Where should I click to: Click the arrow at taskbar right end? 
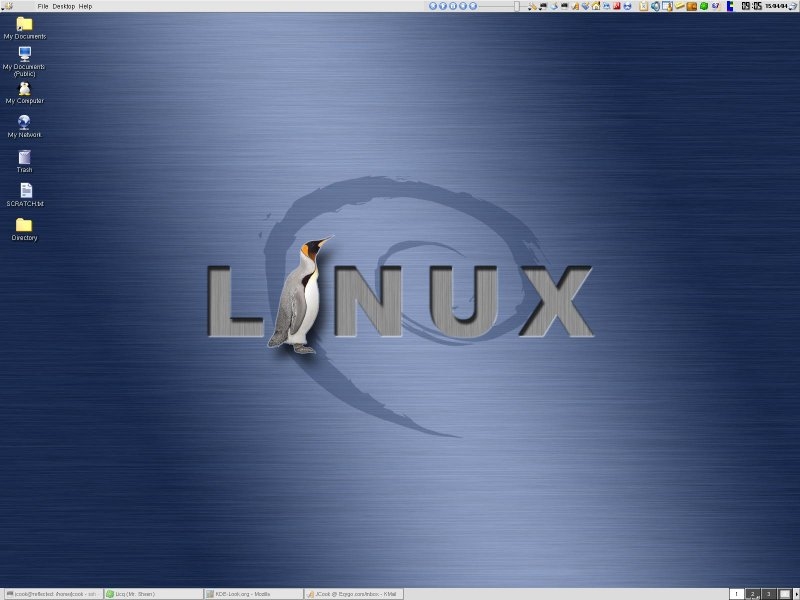(x=796, y=594)
